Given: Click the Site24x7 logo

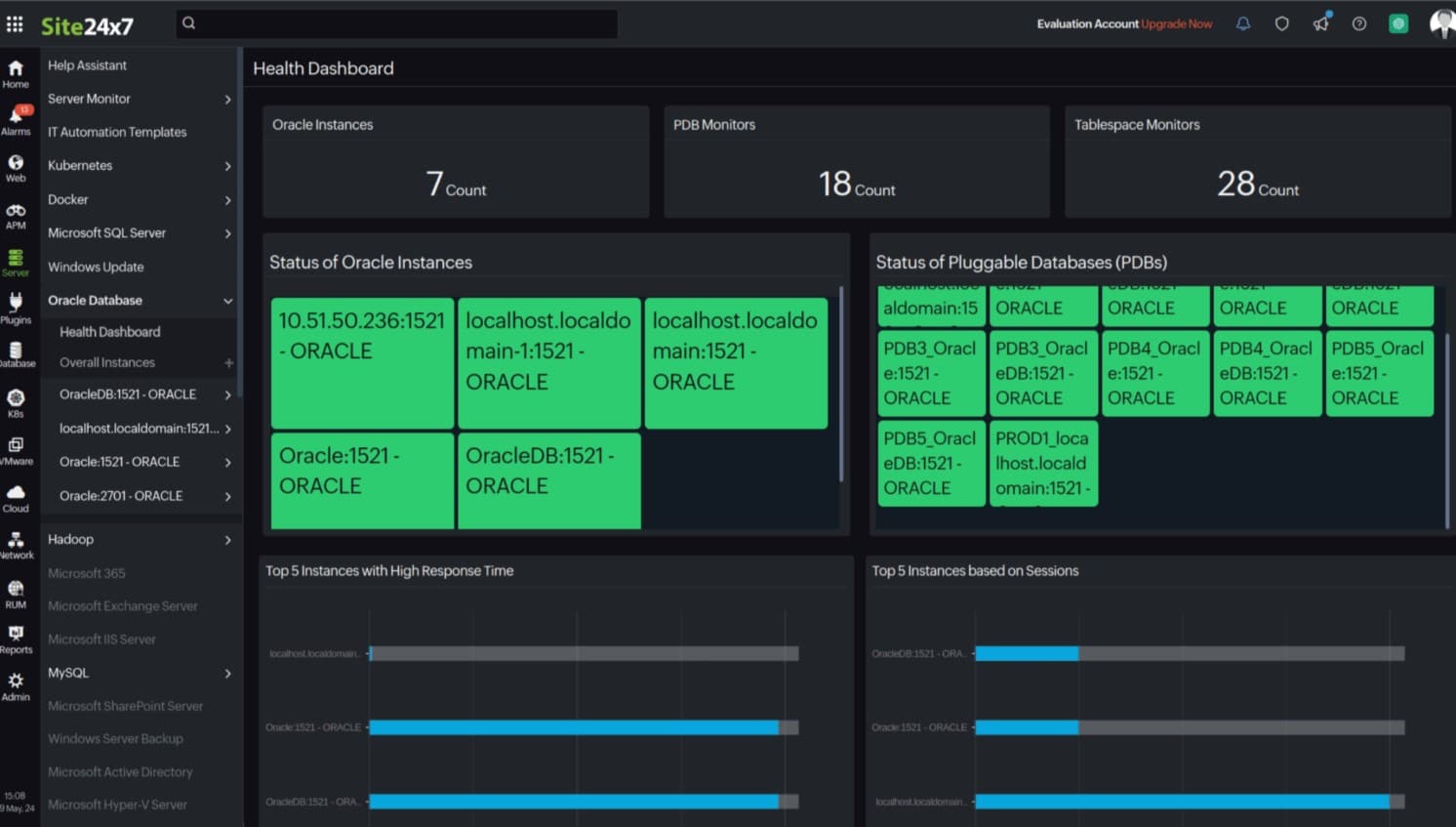Looking at the screenshot, I should [87, 26].
